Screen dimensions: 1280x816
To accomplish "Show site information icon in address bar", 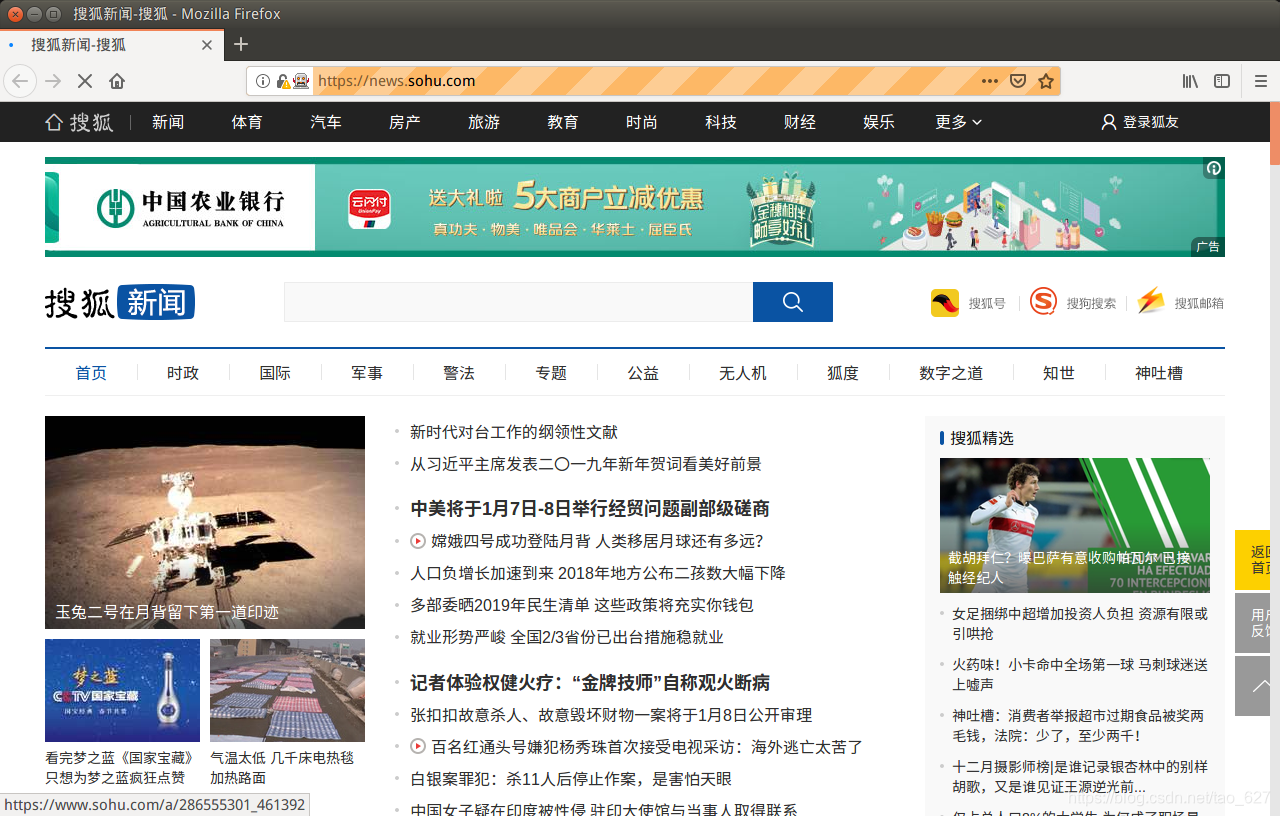I will click(x=263, y=81).
